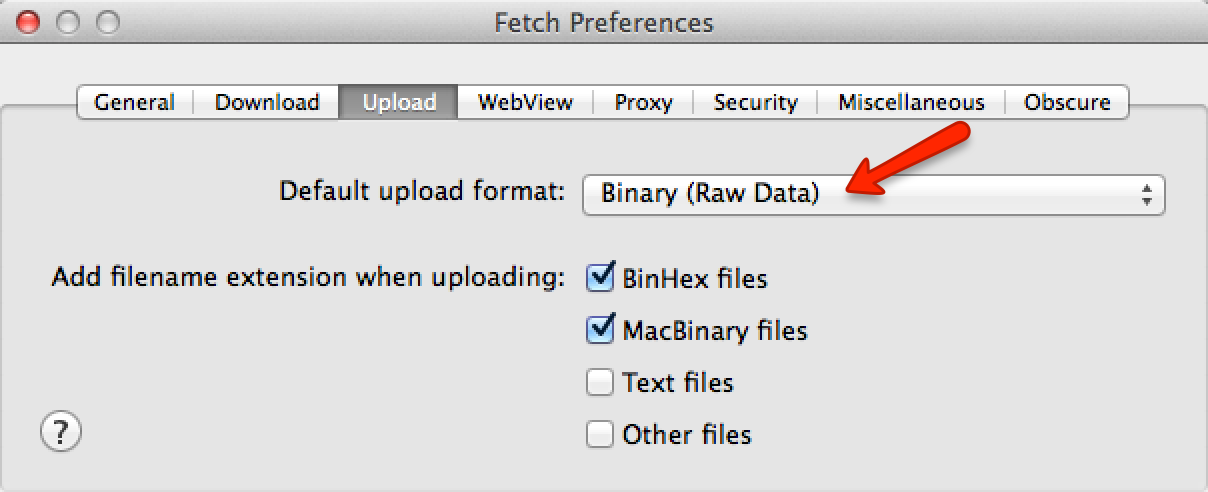Open the help question mark button

point(60,433)
